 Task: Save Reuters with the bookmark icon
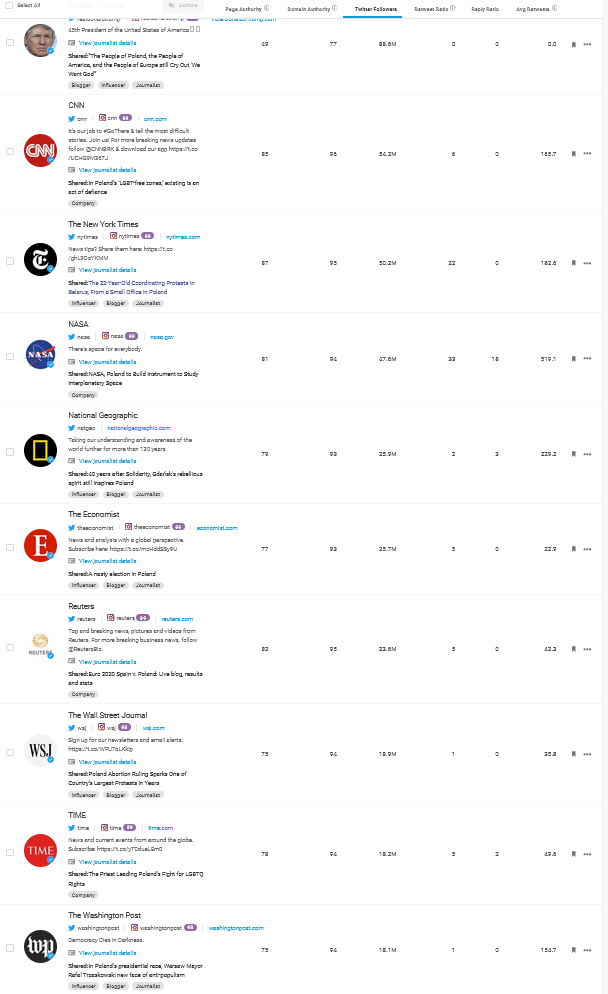pyautogui.click(x=573, y=649)
